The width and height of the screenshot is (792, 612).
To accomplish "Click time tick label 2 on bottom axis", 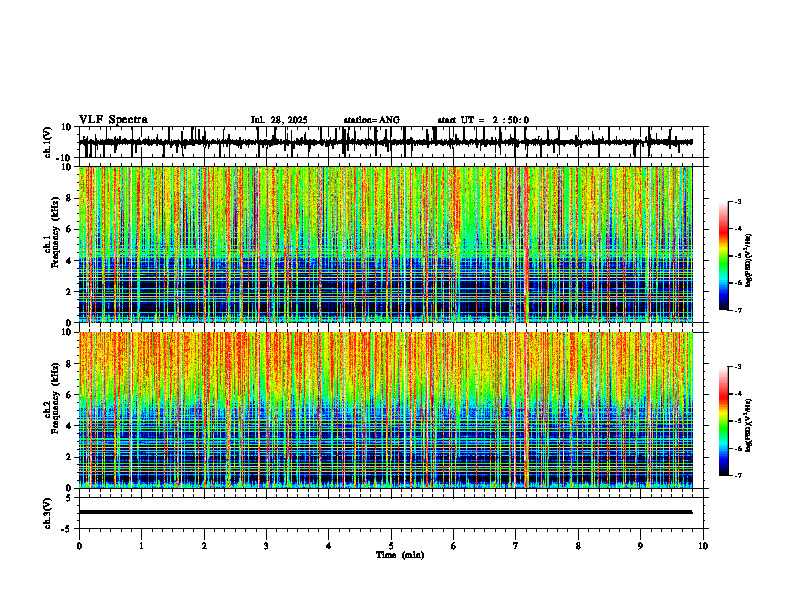I will 204,546.
